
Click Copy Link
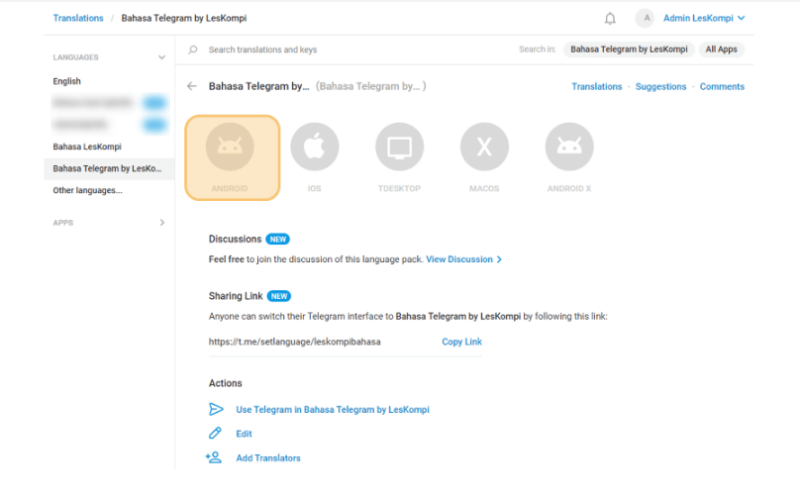coord(462,342)
